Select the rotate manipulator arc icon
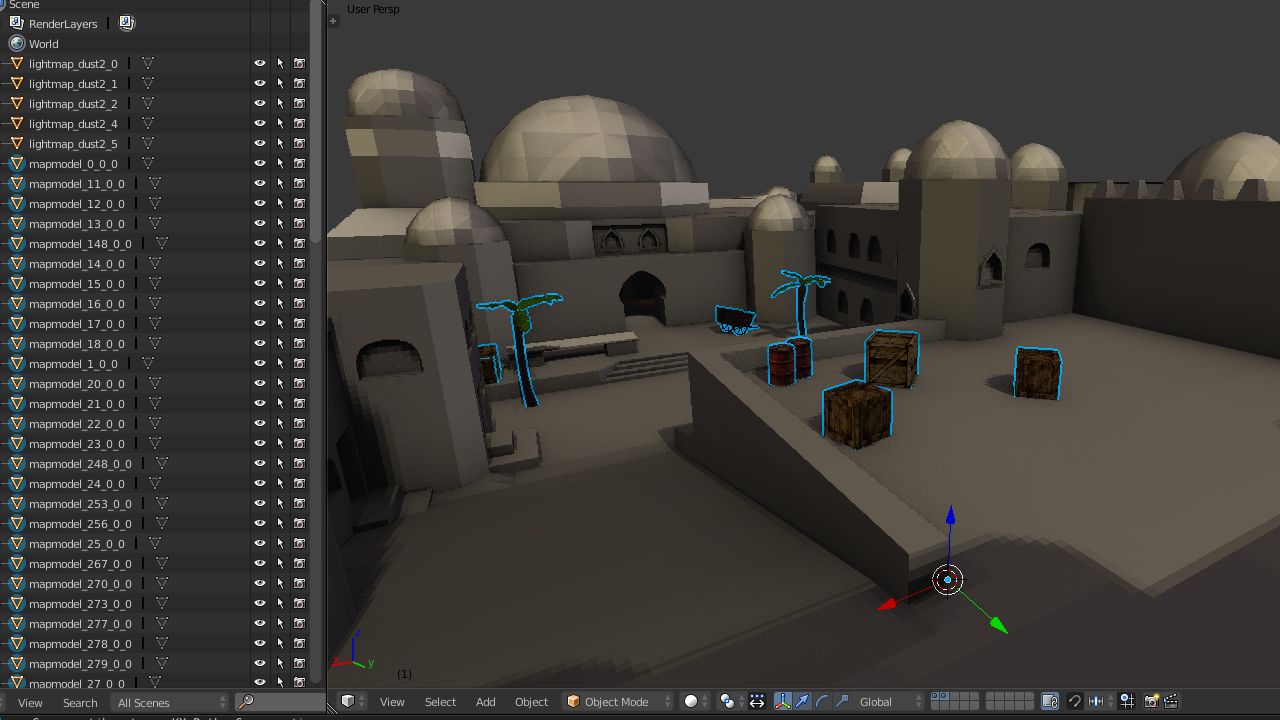 tap(822, 702)
